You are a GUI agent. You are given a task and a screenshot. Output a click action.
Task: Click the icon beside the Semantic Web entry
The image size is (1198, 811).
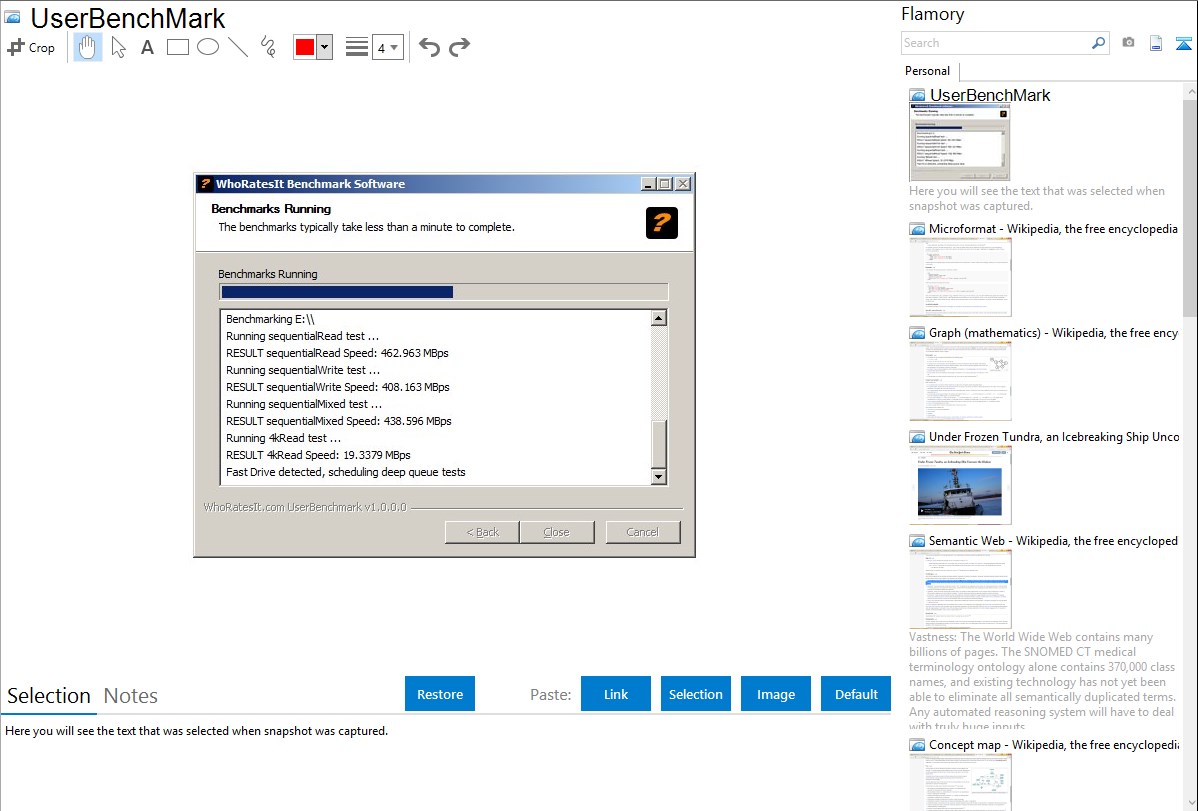click(917, 541)
